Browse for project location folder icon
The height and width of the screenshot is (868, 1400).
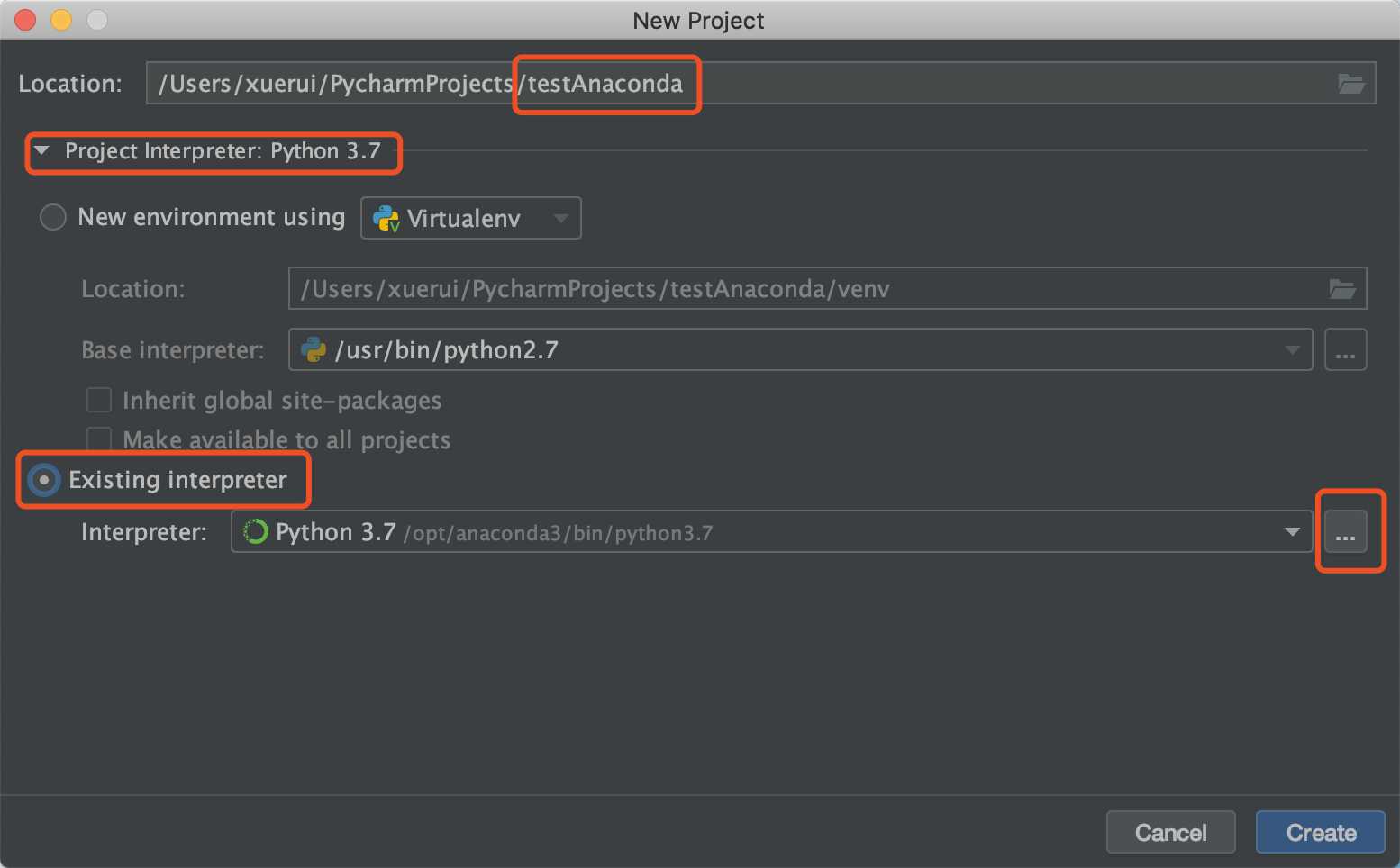point(1350,84)
